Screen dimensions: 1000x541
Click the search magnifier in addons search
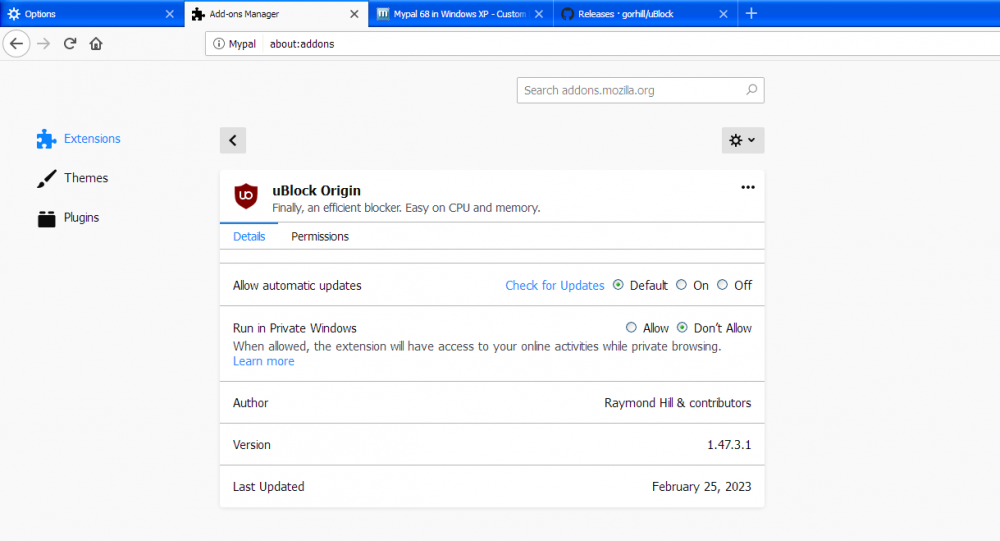tap(751, 90)
